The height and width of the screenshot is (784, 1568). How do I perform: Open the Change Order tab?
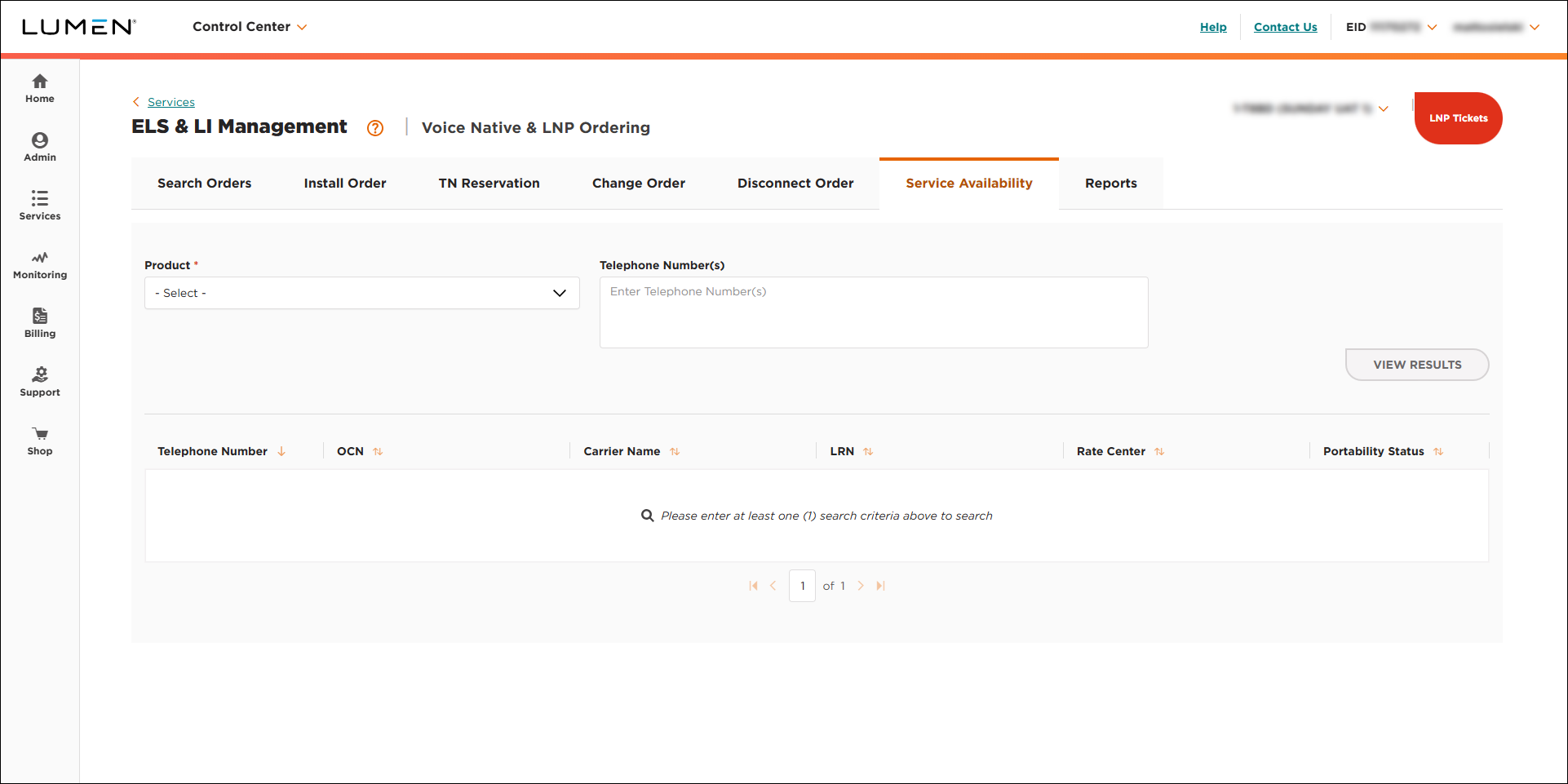pos(639,184)
